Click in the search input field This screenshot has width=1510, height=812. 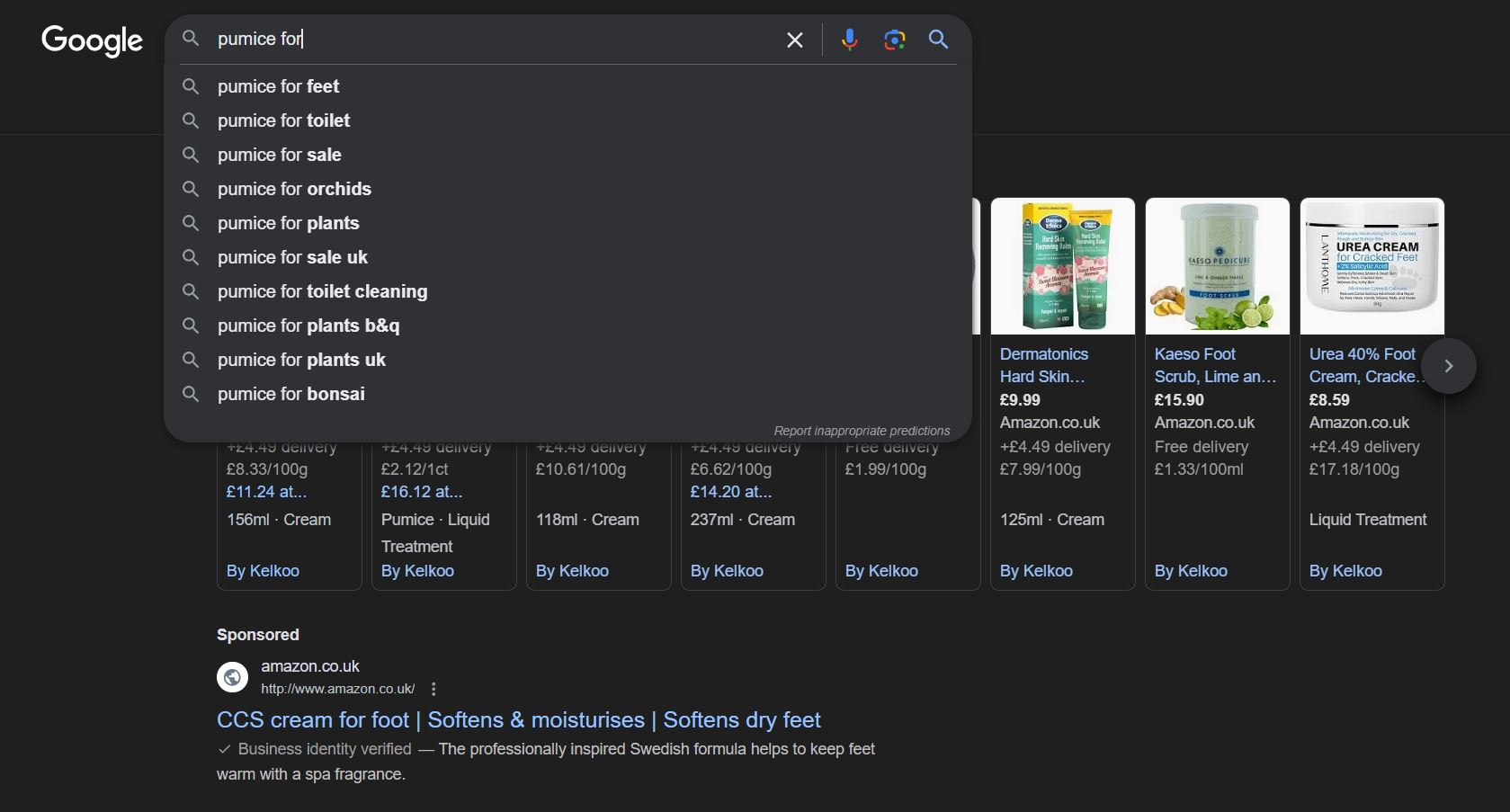[x=495, y=40]
